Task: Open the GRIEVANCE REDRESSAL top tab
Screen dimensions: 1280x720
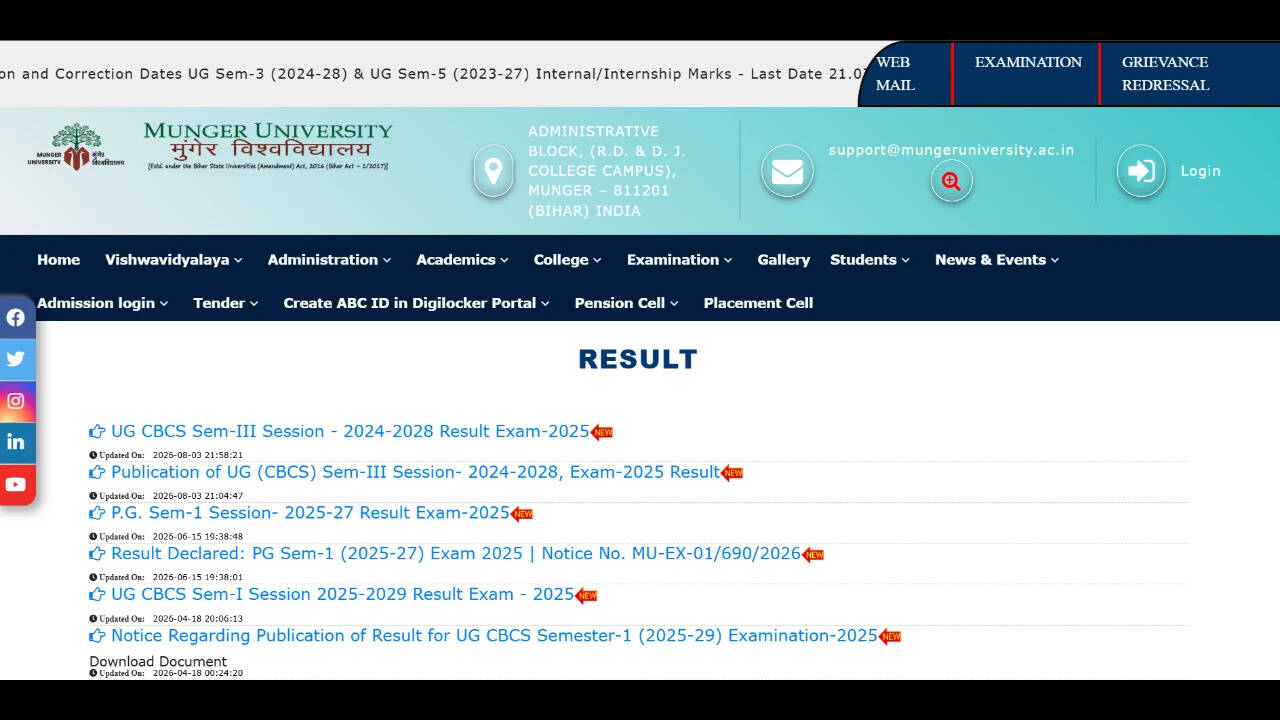Action: point(1165,74)
